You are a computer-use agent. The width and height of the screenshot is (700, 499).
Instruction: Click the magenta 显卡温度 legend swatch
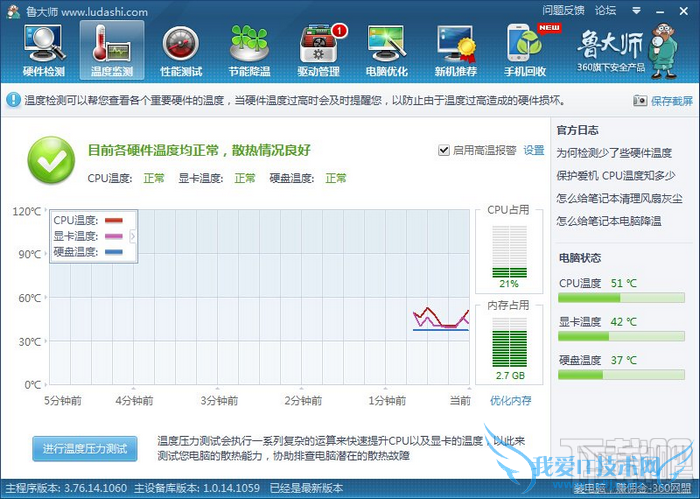(114, 236)
